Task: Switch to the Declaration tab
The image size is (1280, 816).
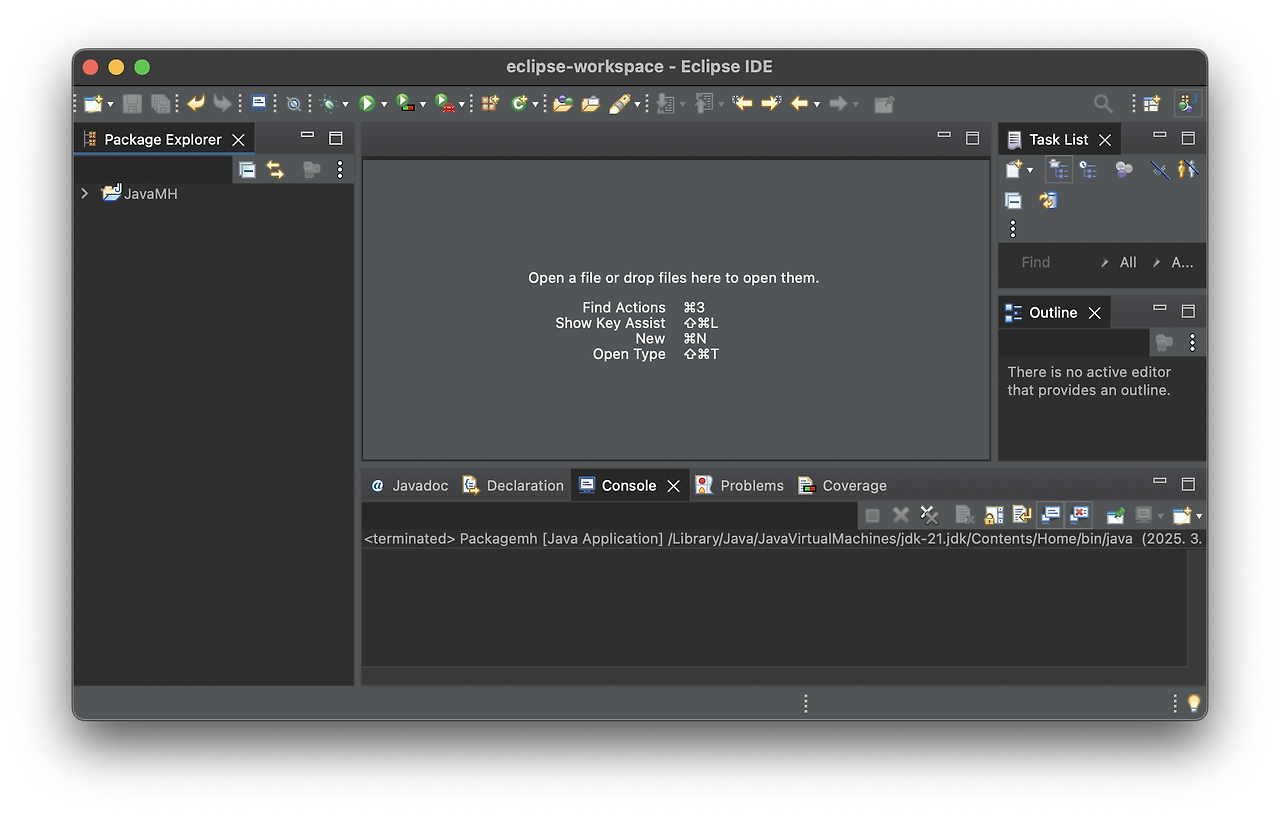Action: tap(514, 485)
